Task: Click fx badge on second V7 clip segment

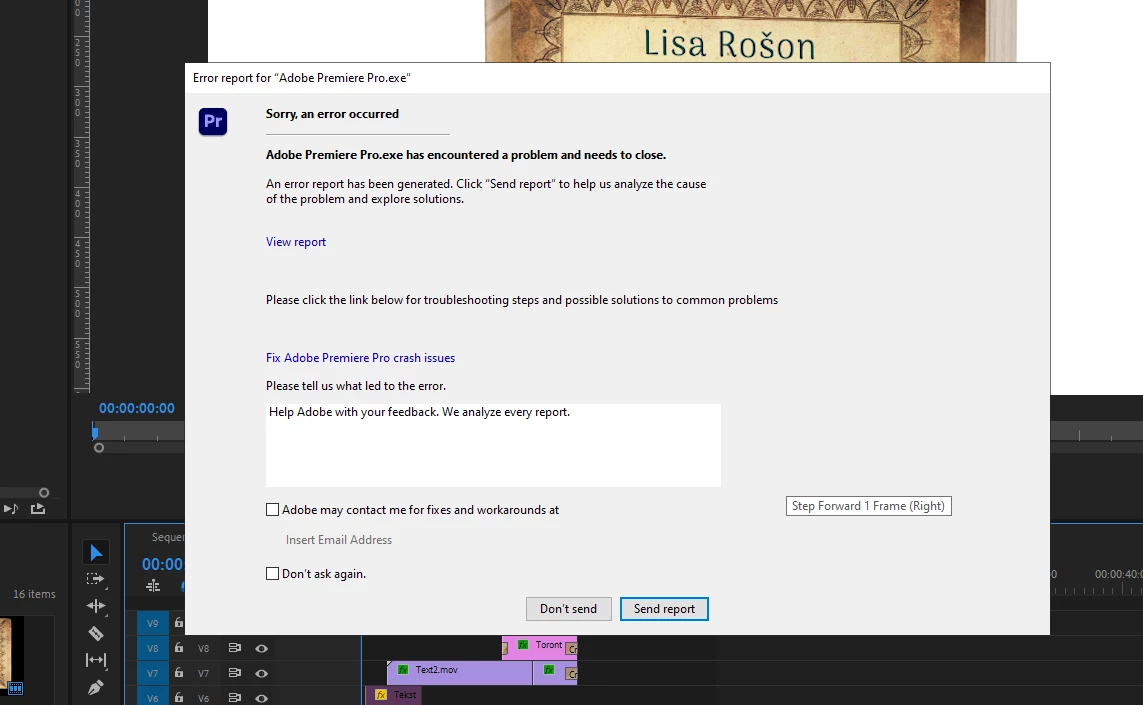Action: coord(549,669)
